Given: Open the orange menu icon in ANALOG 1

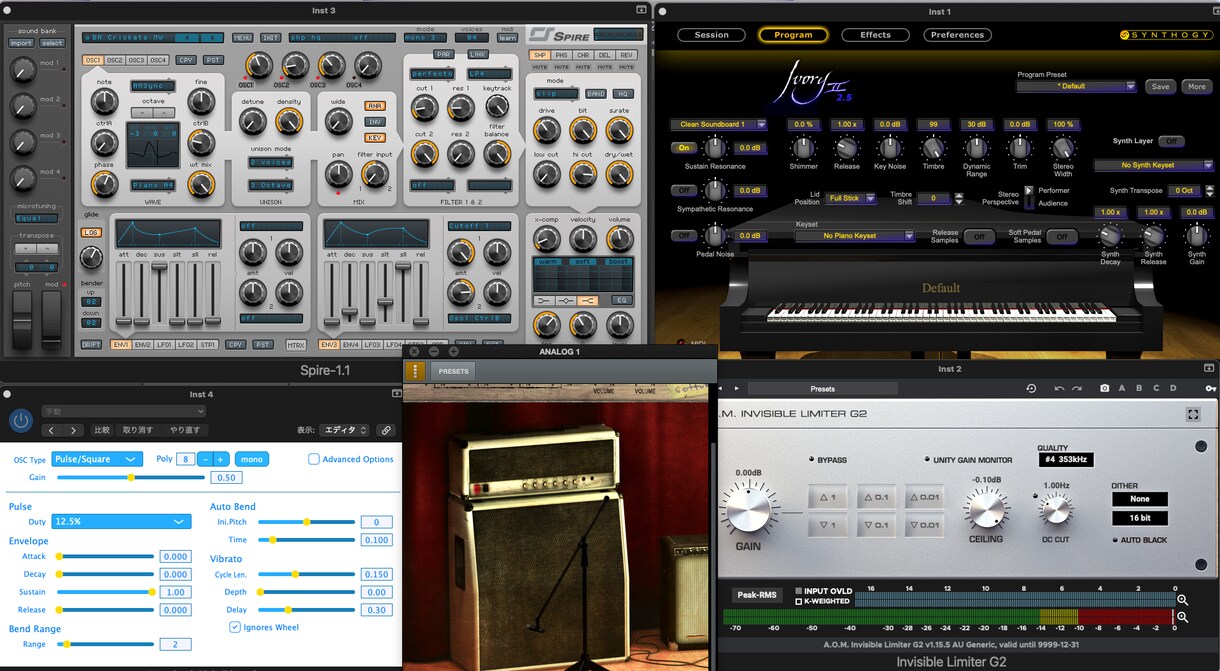Looking at the screenshot, I should (415, 371).
